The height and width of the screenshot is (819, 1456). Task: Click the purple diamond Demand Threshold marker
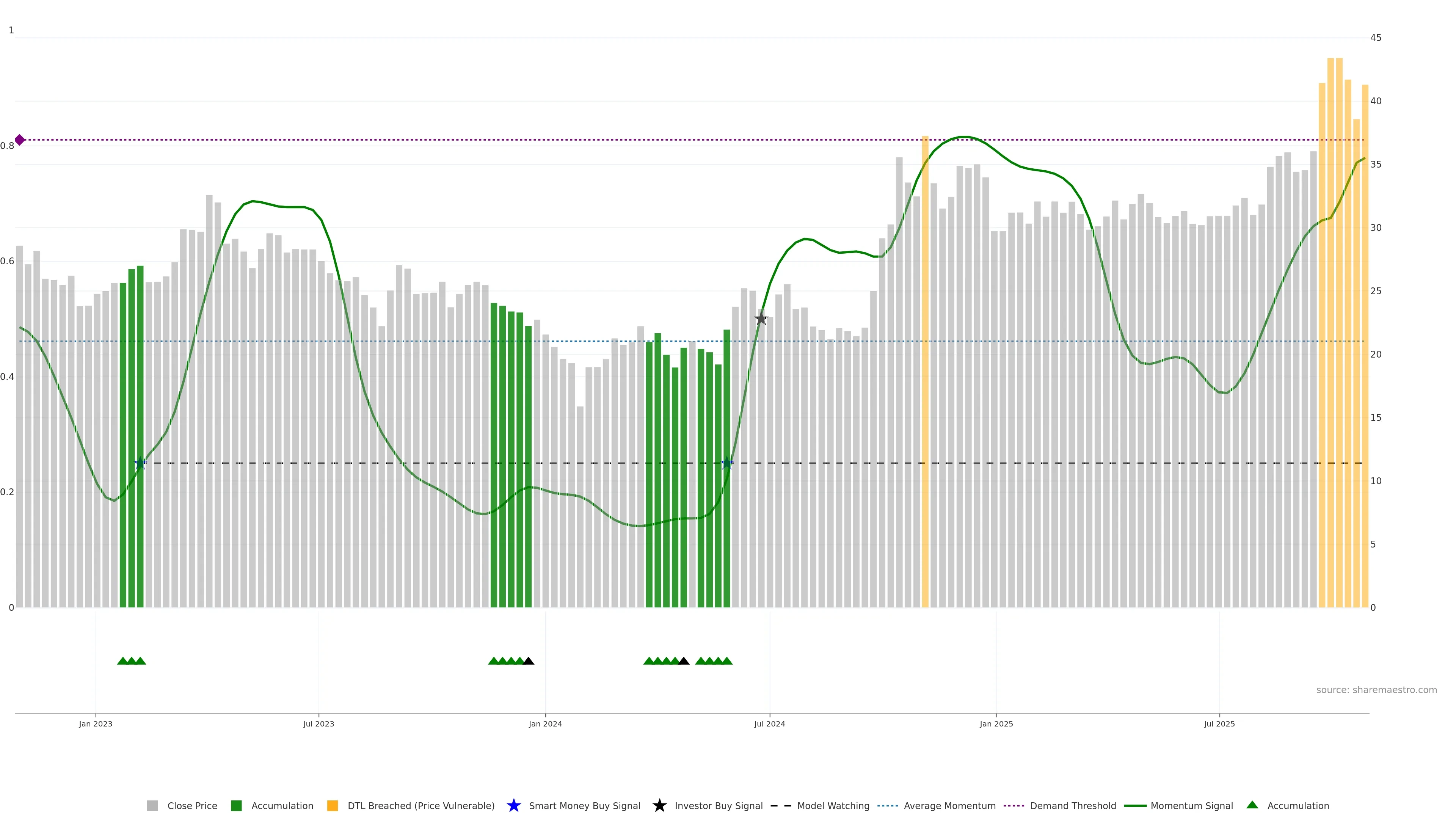(x=20, y=140)
